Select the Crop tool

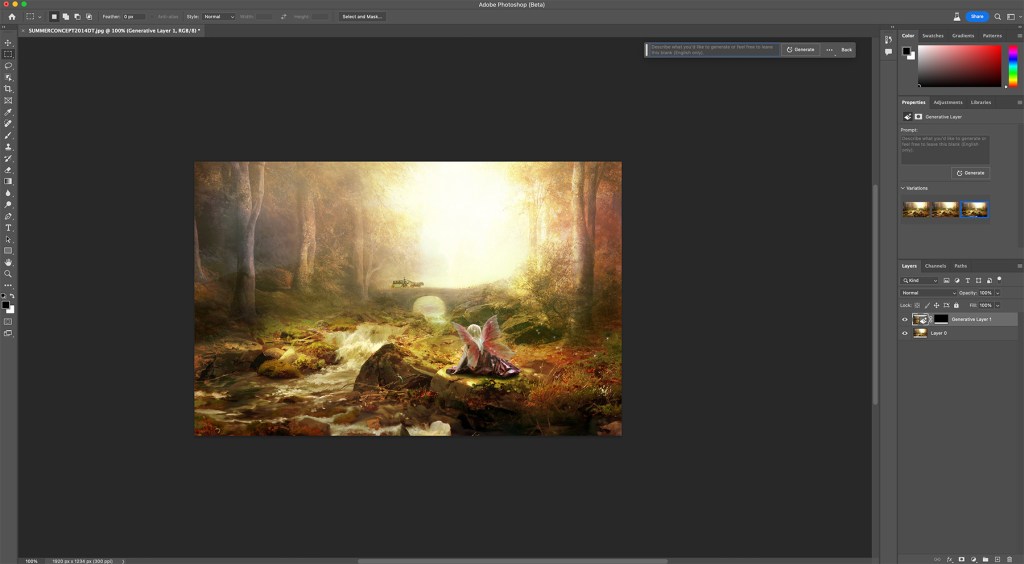[x=8, y=89]
